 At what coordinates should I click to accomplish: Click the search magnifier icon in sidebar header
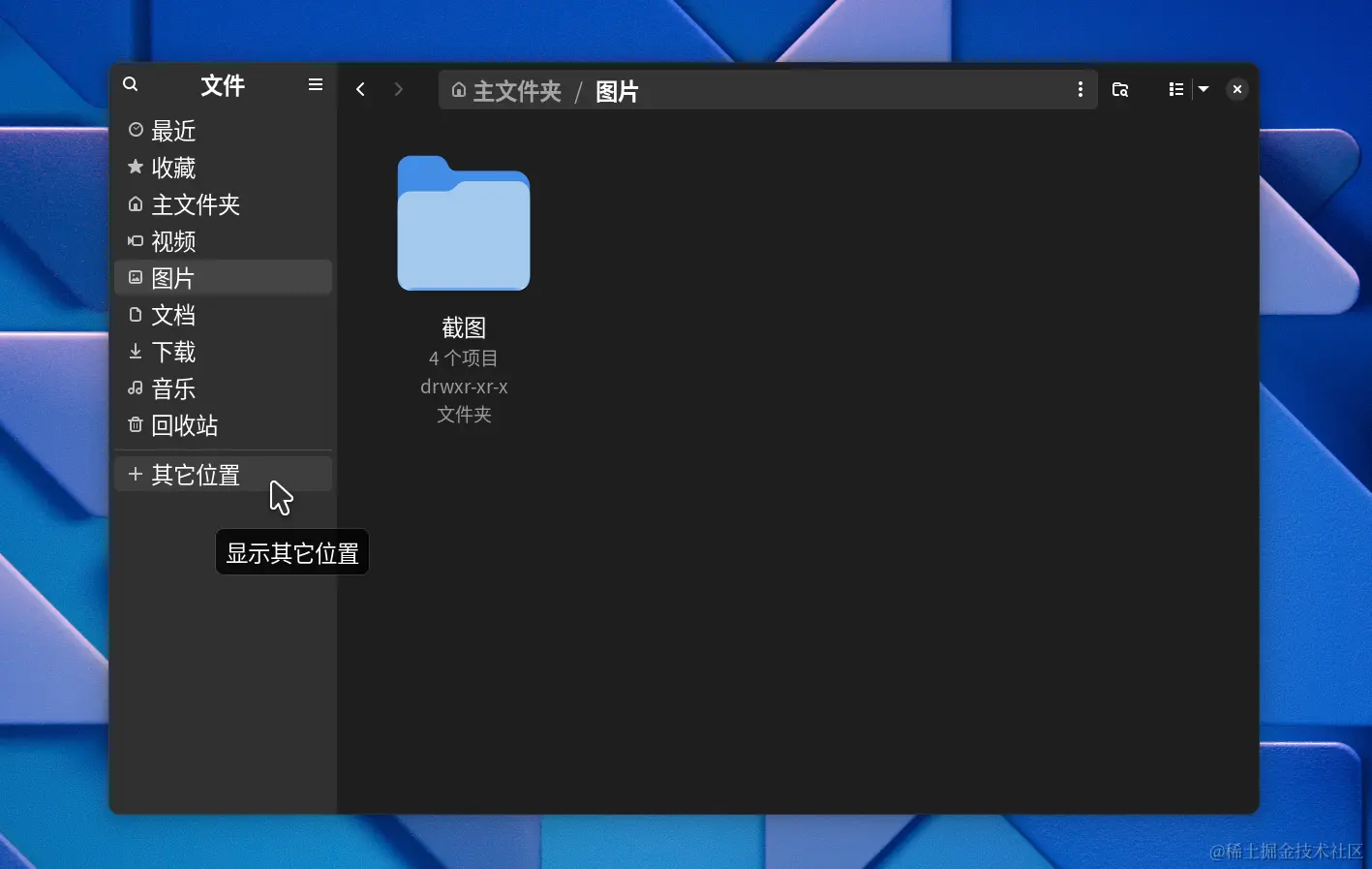131,85
